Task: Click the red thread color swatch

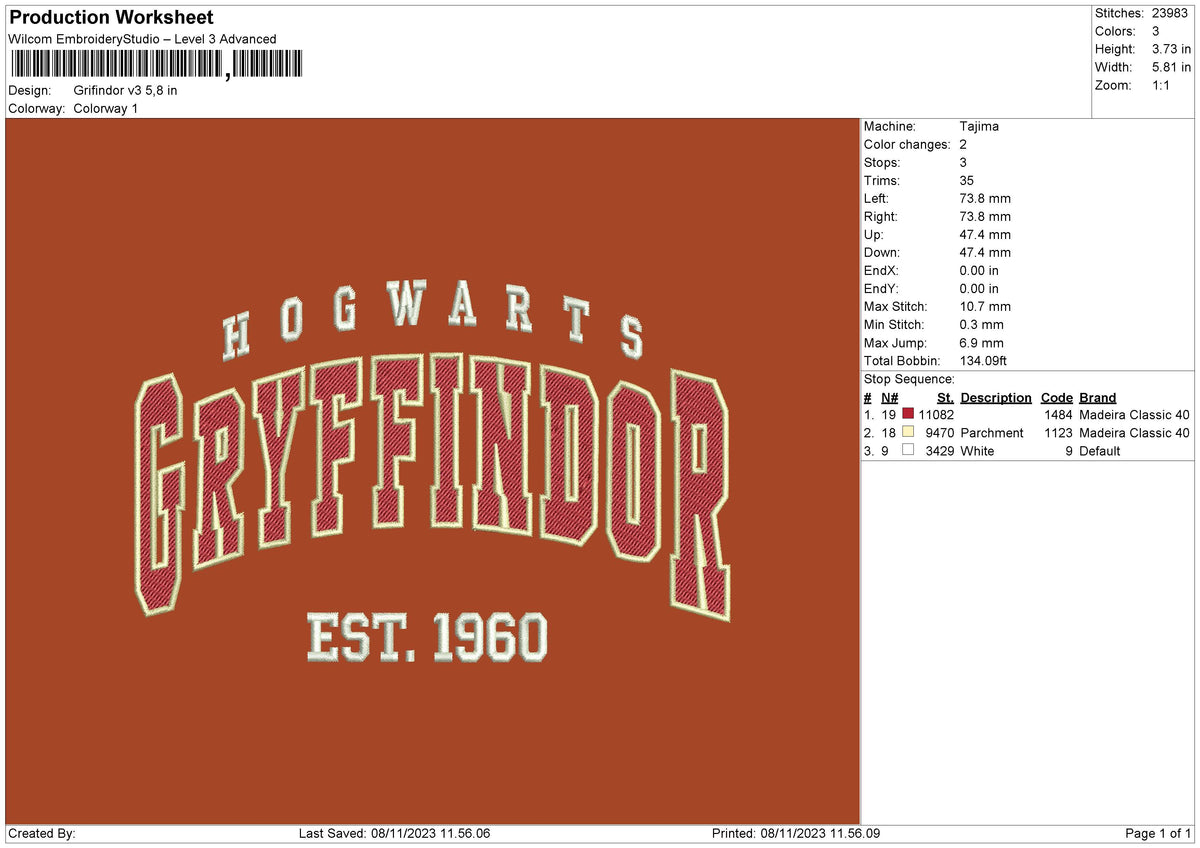Action: point(908,414)
